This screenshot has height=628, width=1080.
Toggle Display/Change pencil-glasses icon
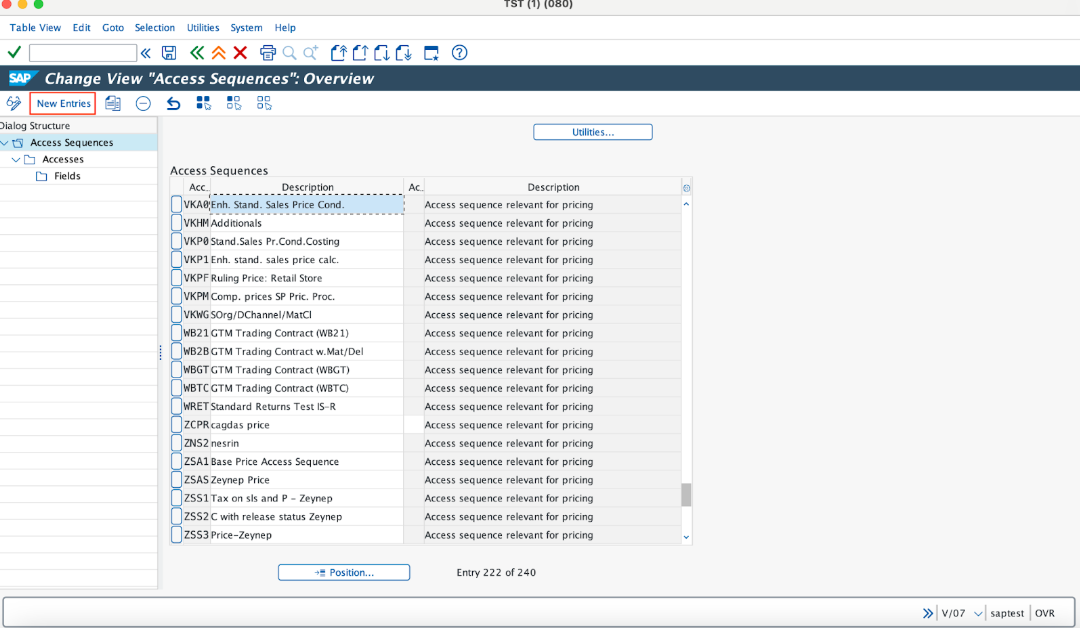point(13,103)
